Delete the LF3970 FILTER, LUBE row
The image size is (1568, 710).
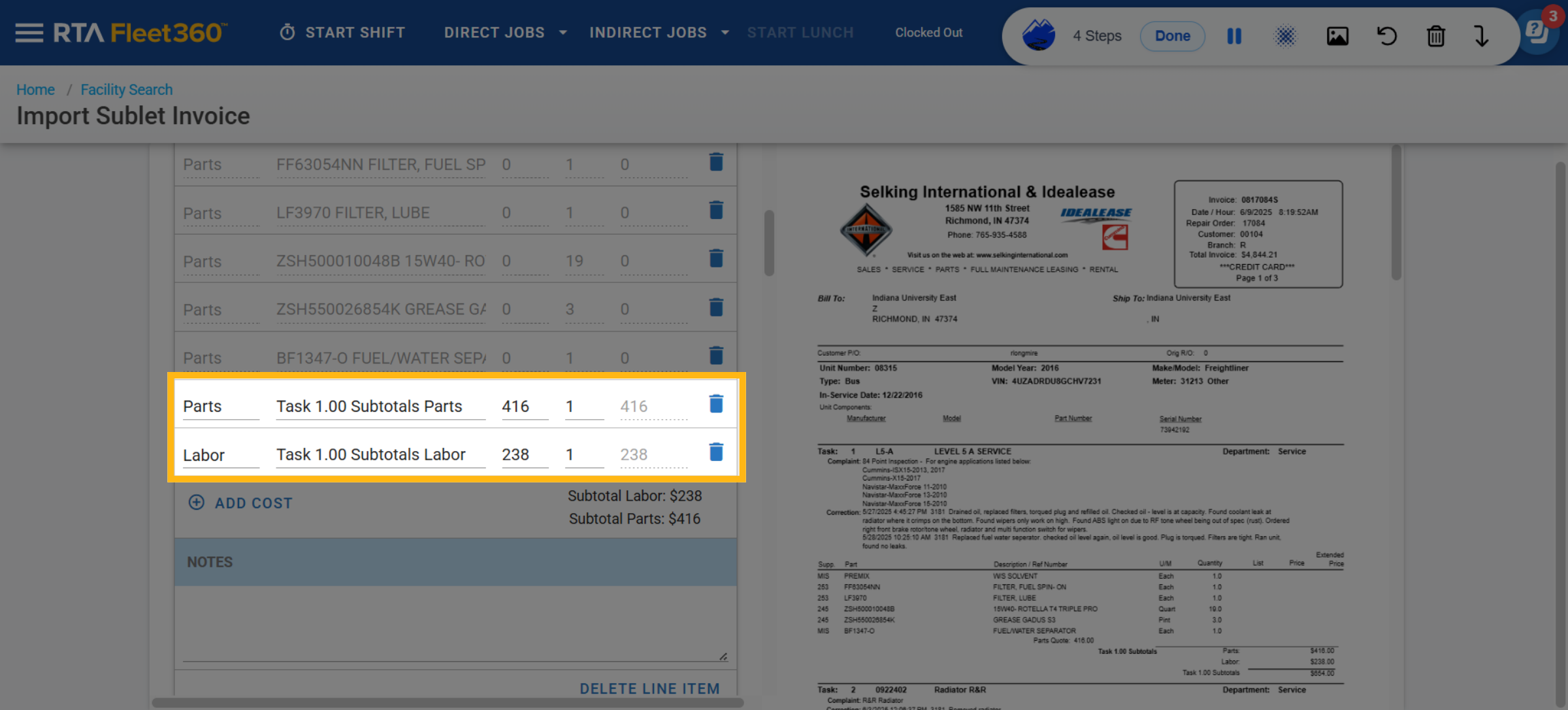tap(716, 211)
